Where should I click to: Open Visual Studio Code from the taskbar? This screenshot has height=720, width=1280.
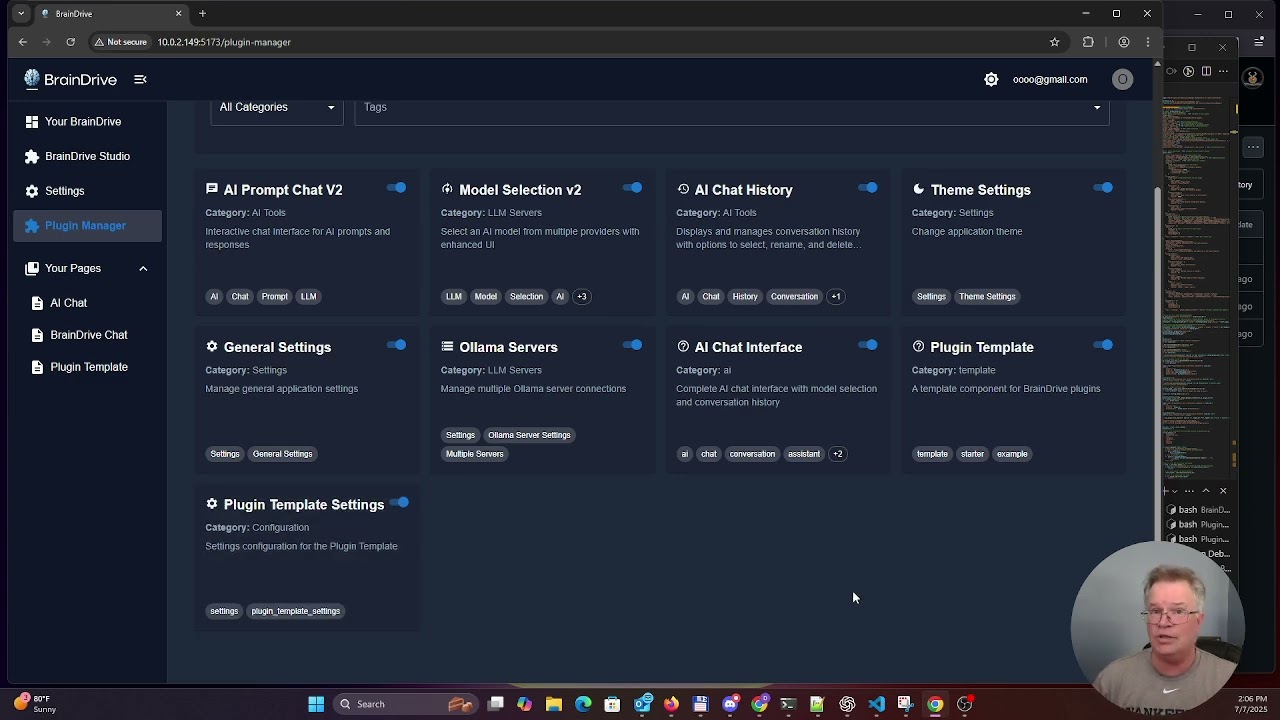(876, 704)
